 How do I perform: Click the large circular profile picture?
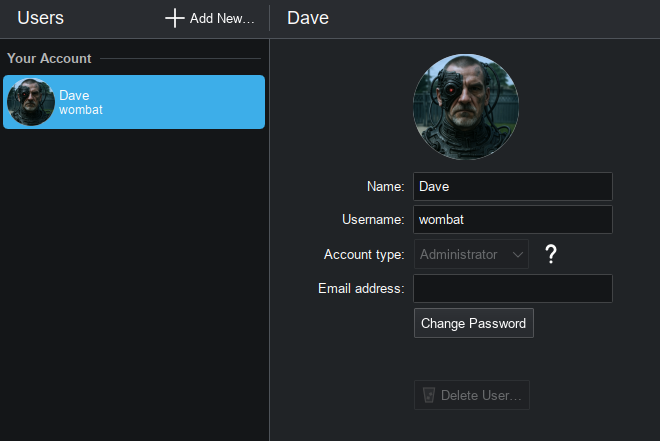tap(466, 107)
